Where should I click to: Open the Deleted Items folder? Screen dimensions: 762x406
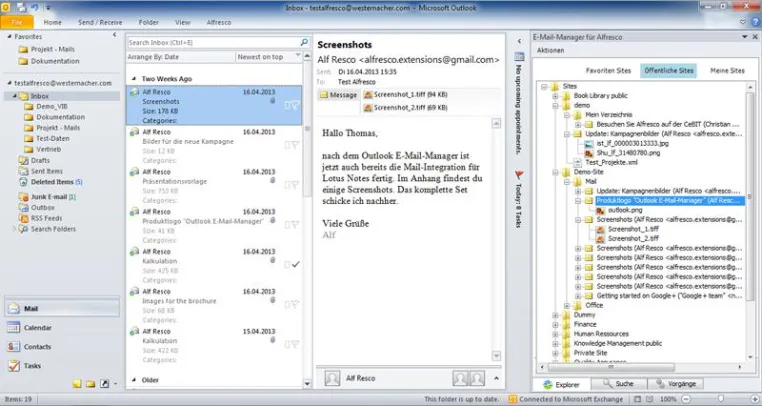coord(51,182)
